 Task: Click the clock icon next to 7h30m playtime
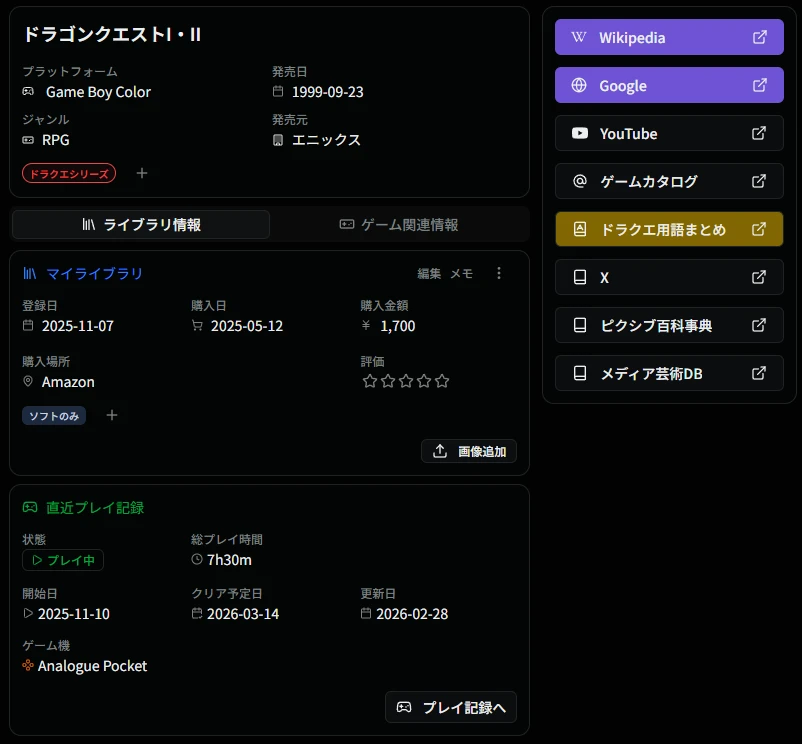tap(197, 560)
